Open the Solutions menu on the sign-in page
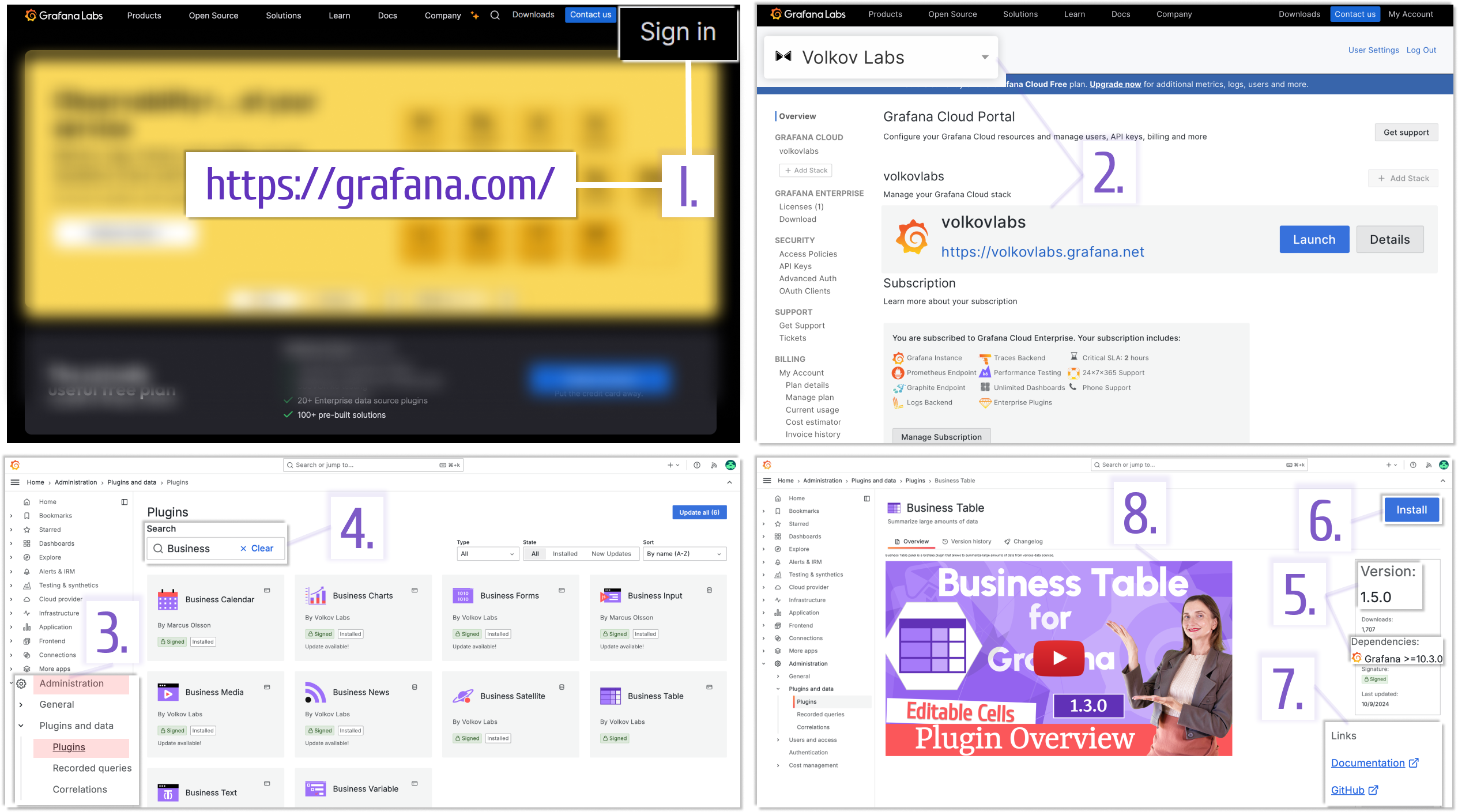Screen dimensions: 1458x812 [283, 16]
